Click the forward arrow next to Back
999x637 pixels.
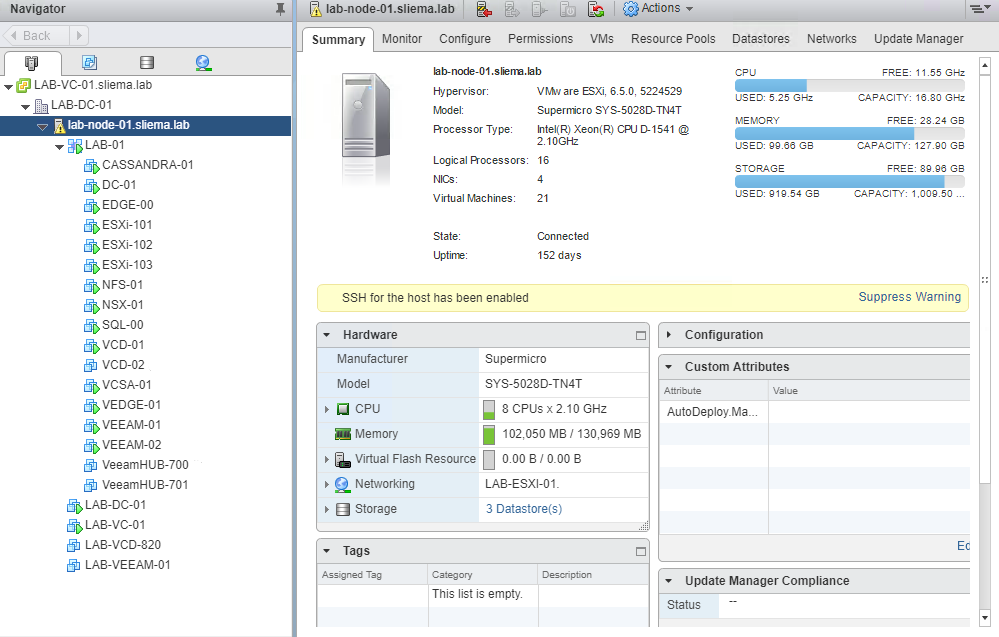79,36
